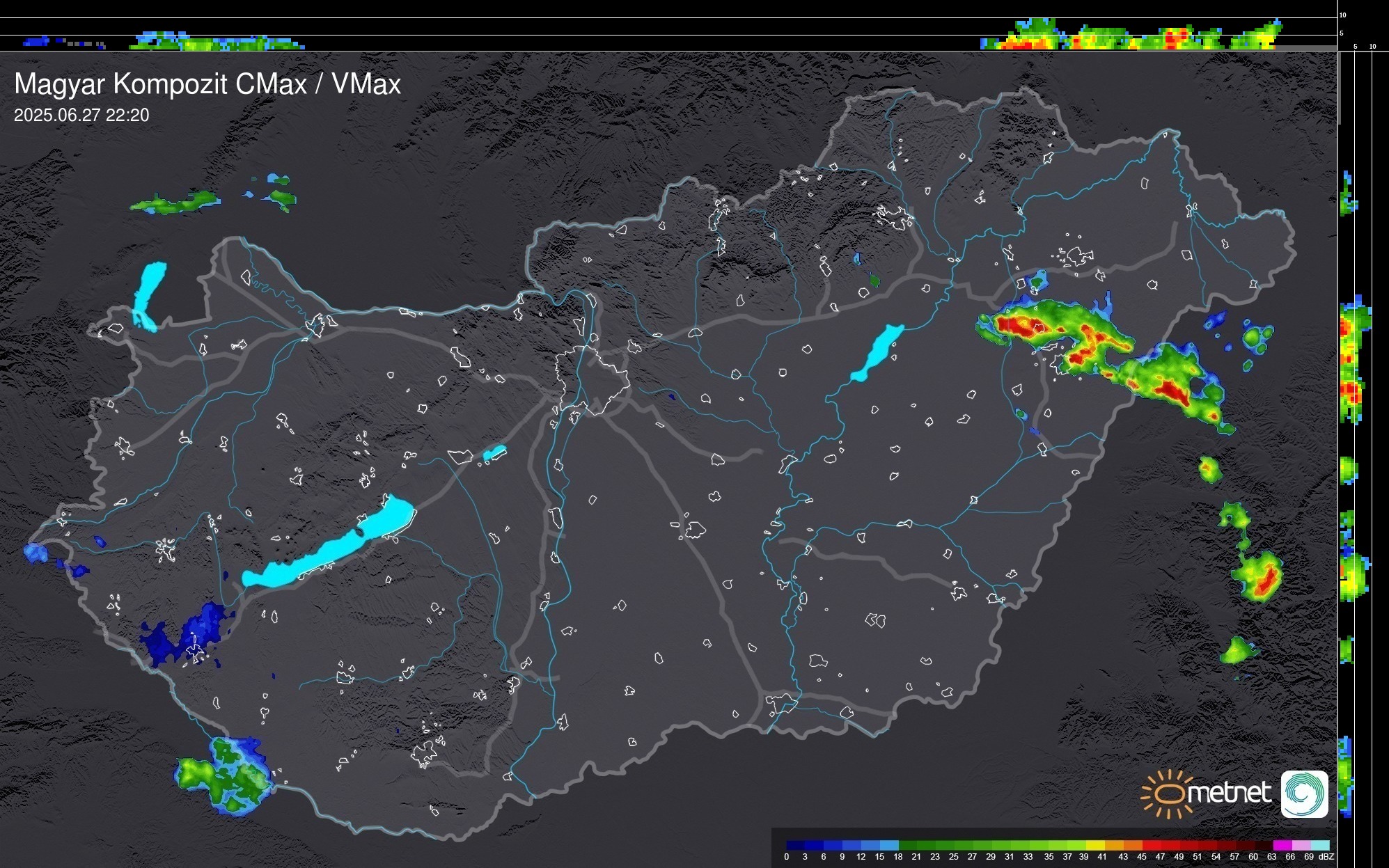The width and height of the screenshot is (1389, 868).
Task: Click the Budapest city outline
Action: click(x=593, y=379)
